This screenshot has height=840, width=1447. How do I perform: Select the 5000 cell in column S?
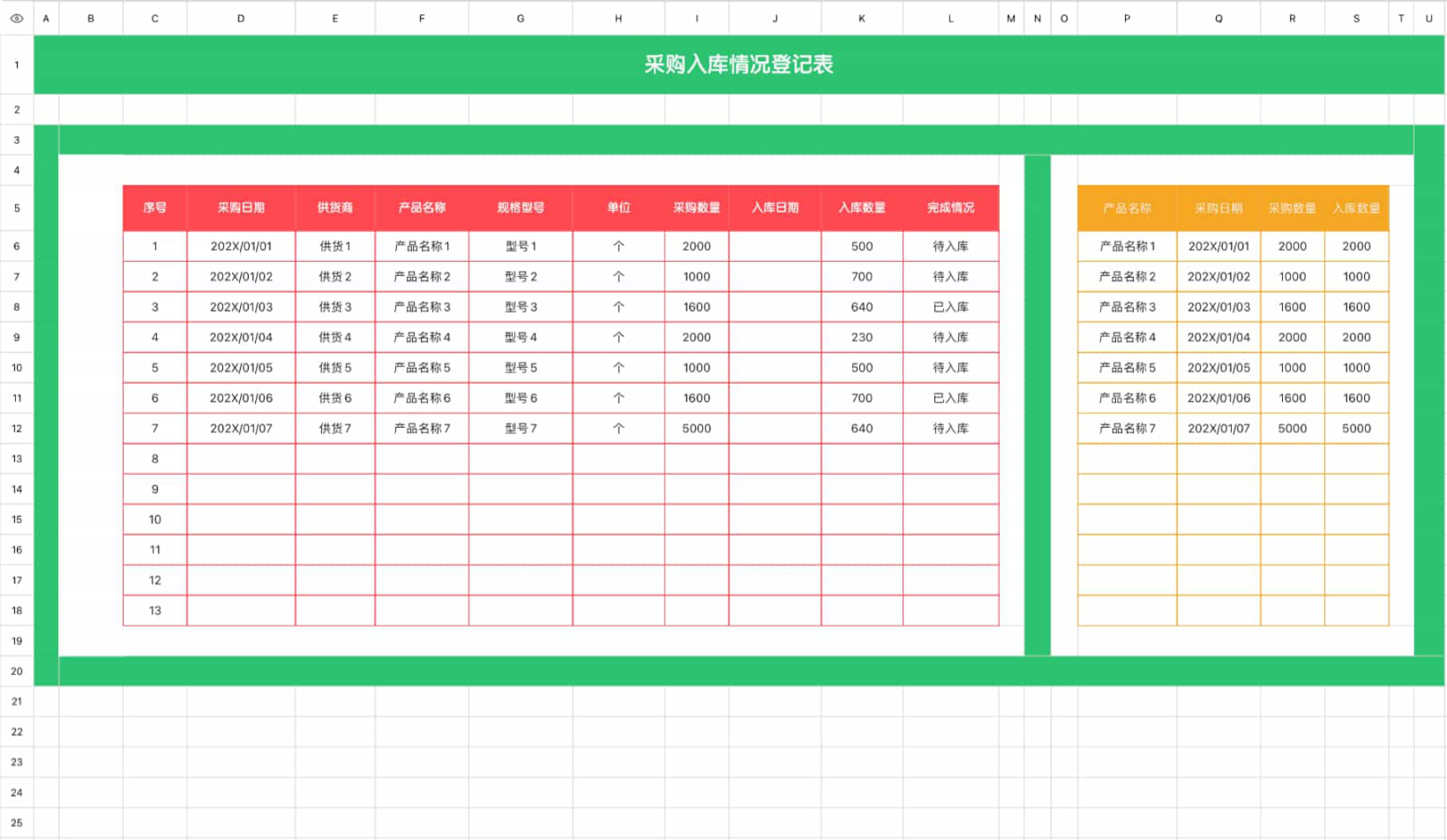pos(1356,428)
